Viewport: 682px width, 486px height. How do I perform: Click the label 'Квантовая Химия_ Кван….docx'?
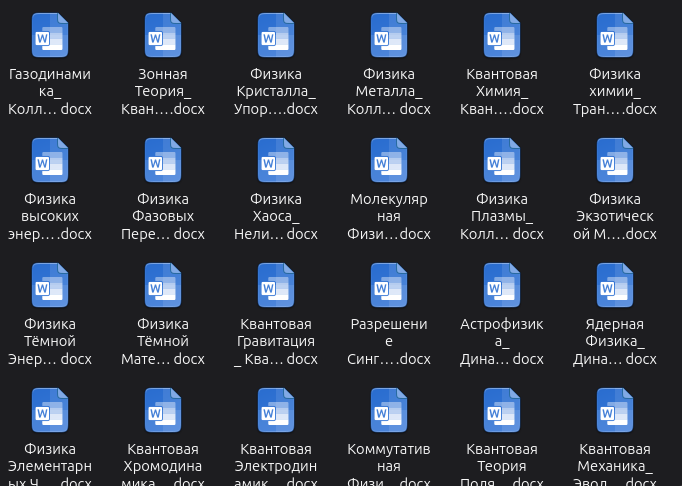(502, 91)
